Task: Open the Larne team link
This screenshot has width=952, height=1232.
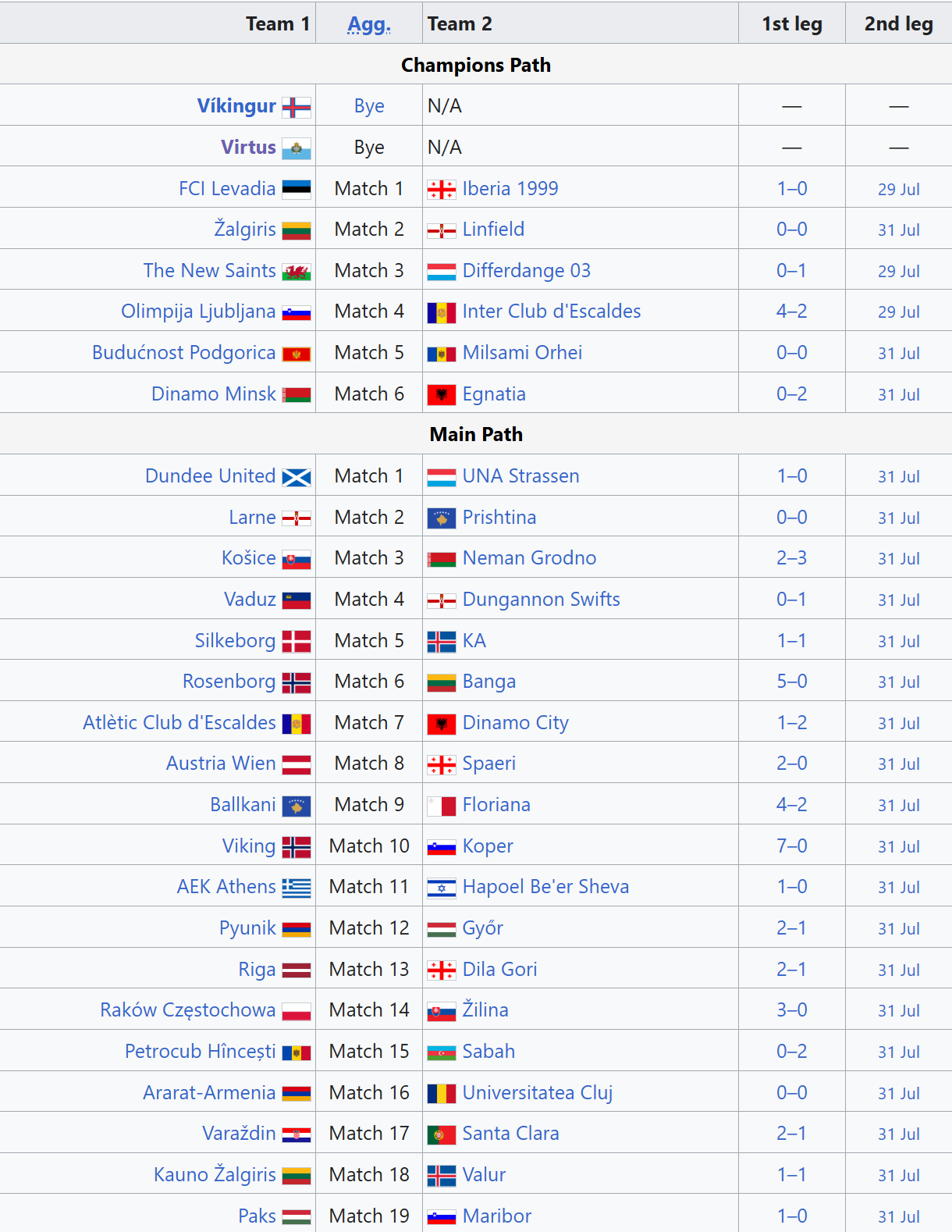Action: tap(252, 518)
